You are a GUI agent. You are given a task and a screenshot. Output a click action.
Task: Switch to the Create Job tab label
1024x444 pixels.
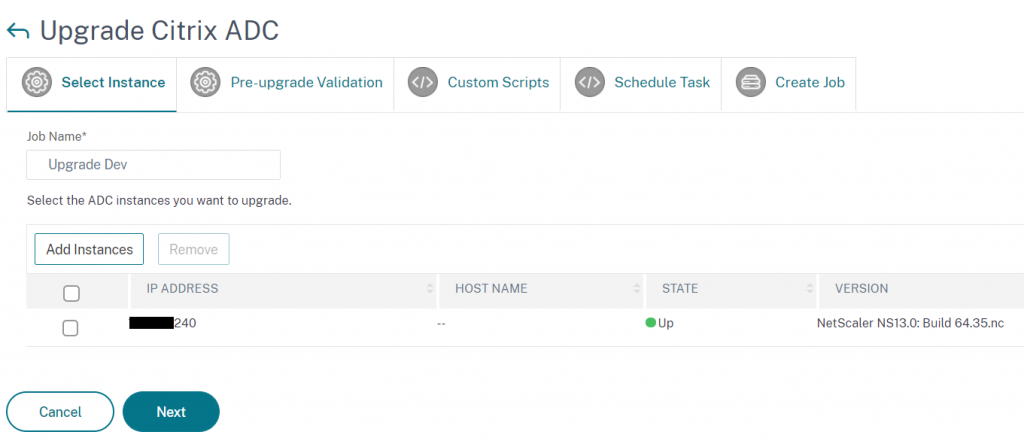pyautogui.click(x=810, y=82)
